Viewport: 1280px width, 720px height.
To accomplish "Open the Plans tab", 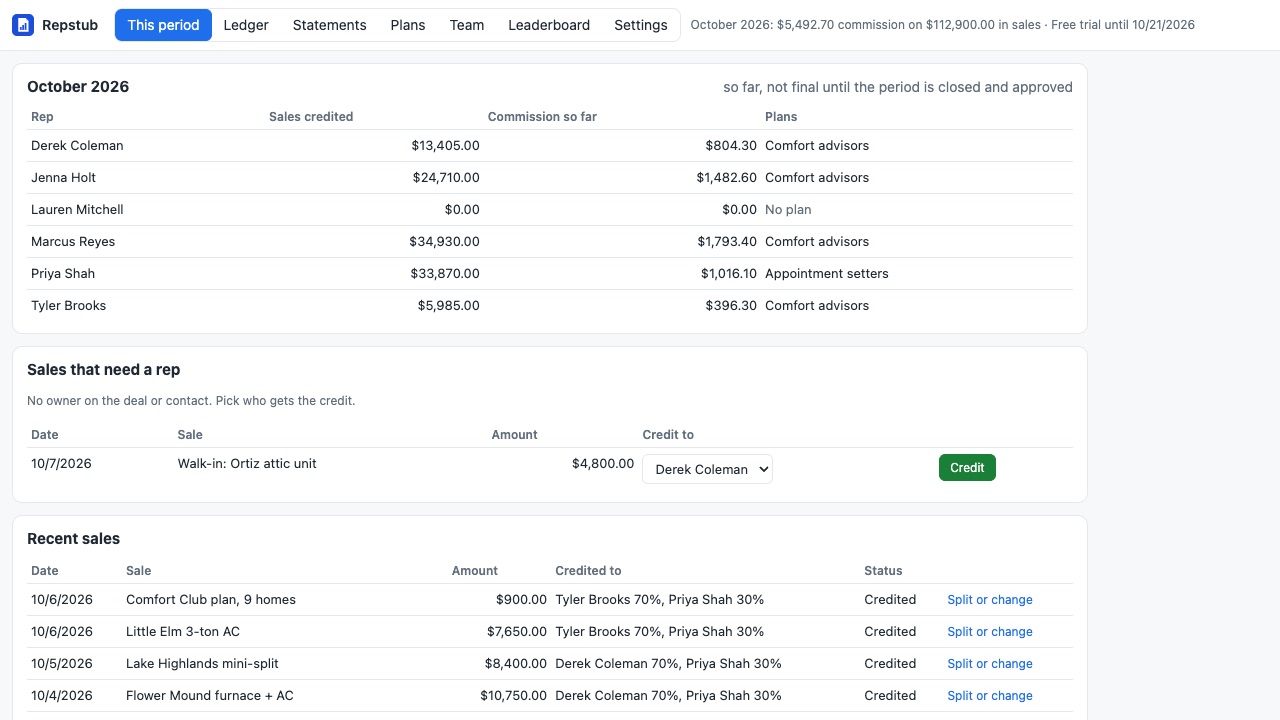I will (x=408, y=25).
